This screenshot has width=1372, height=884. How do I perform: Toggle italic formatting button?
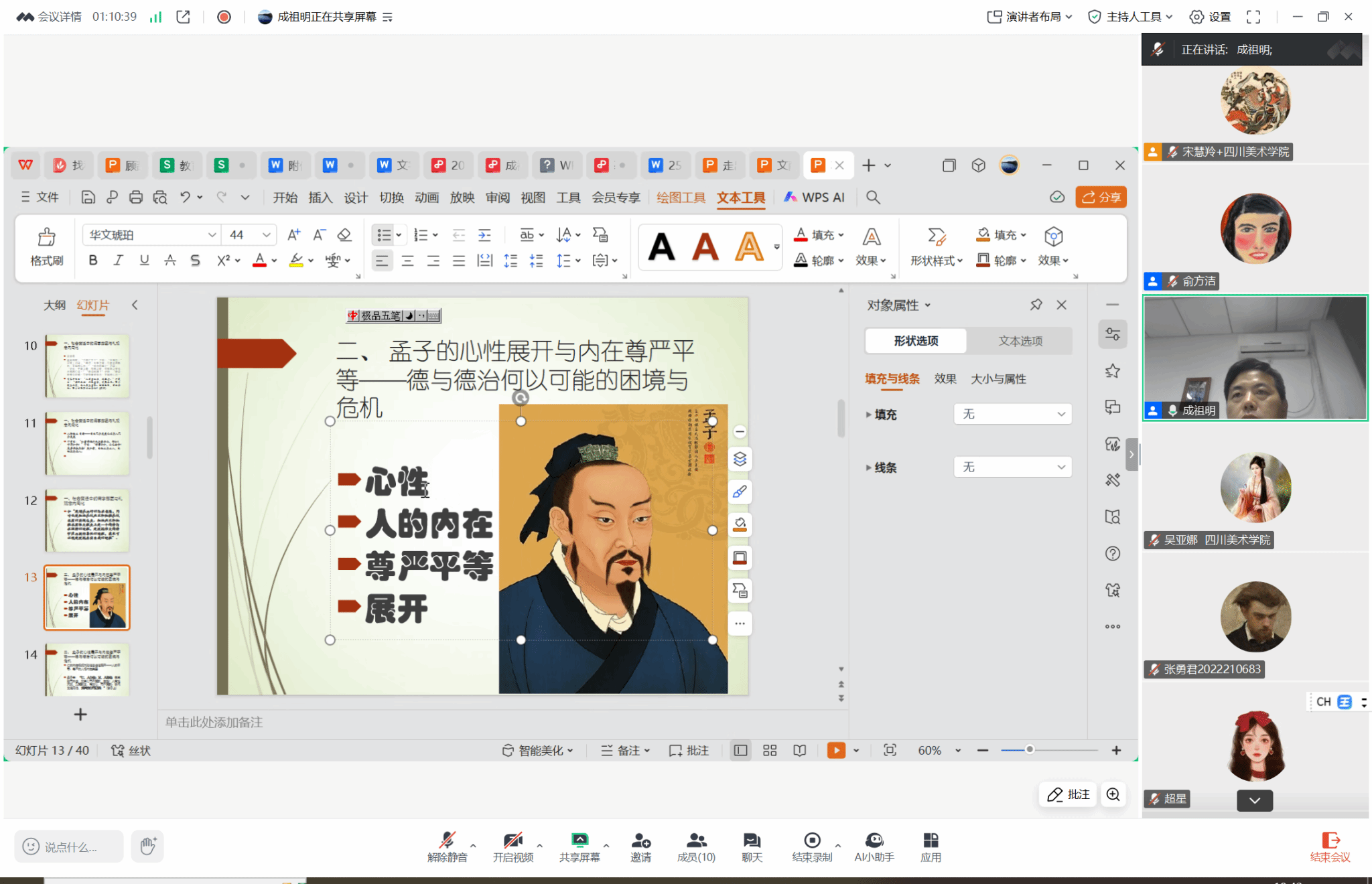click(x=118, y=261)
